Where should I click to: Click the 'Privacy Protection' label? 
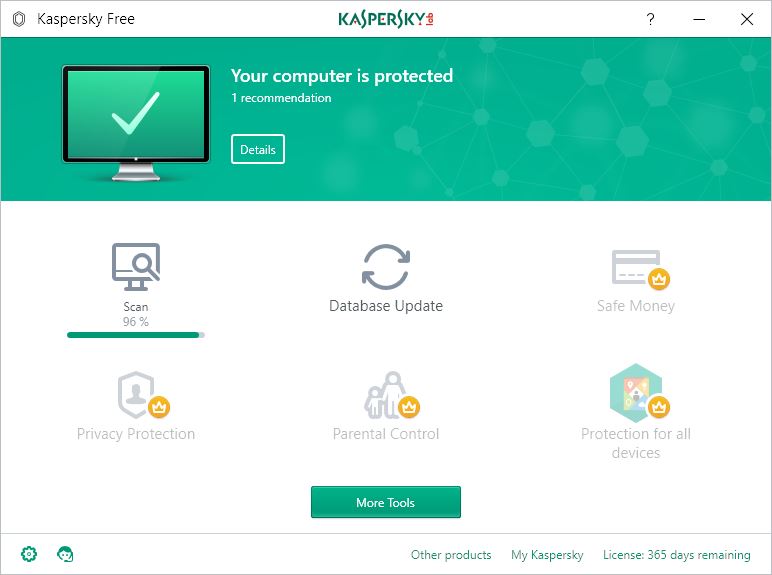(x=136, y=434)
